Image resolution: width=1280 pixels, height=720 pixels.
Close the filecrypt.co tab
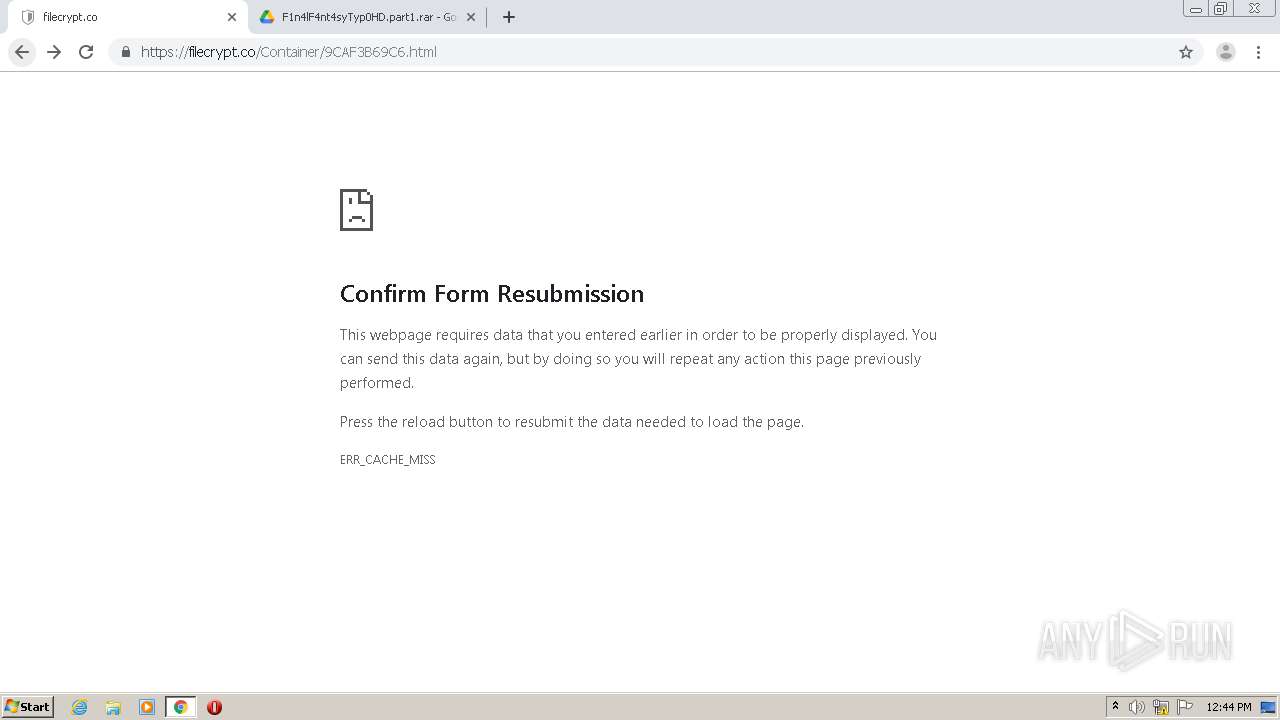coord(232,17)
